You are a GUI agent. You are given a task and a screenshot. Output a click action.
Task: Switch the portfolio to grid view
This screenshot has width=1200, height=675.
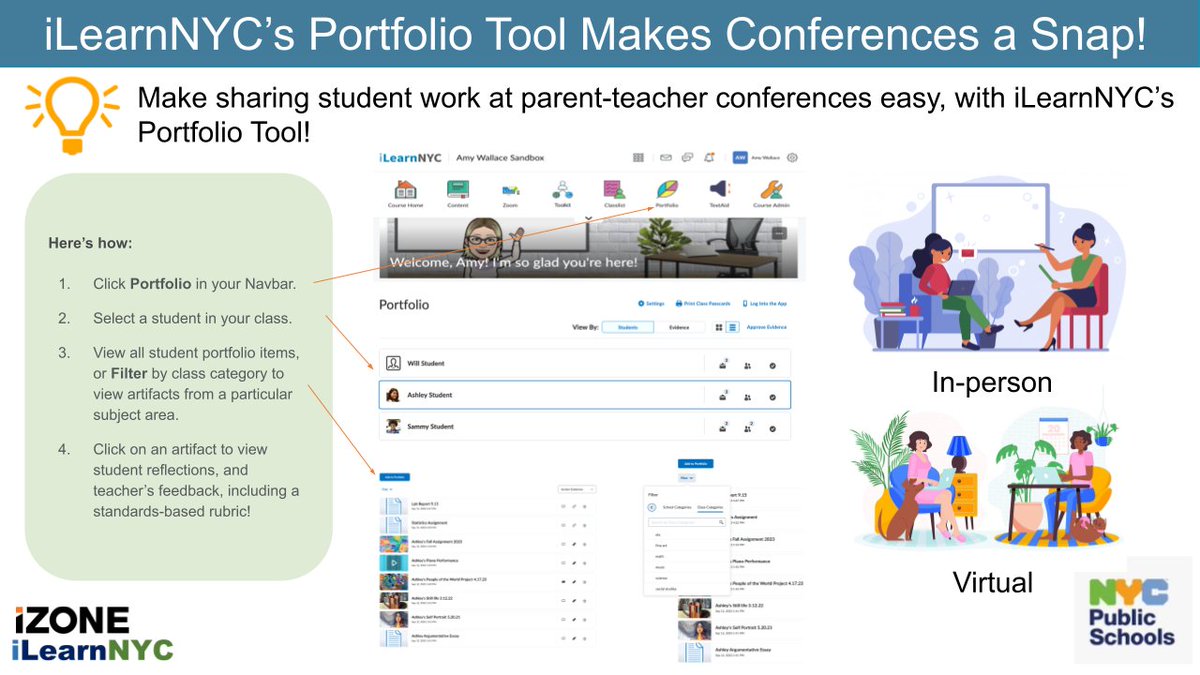[x=718, y=327]
